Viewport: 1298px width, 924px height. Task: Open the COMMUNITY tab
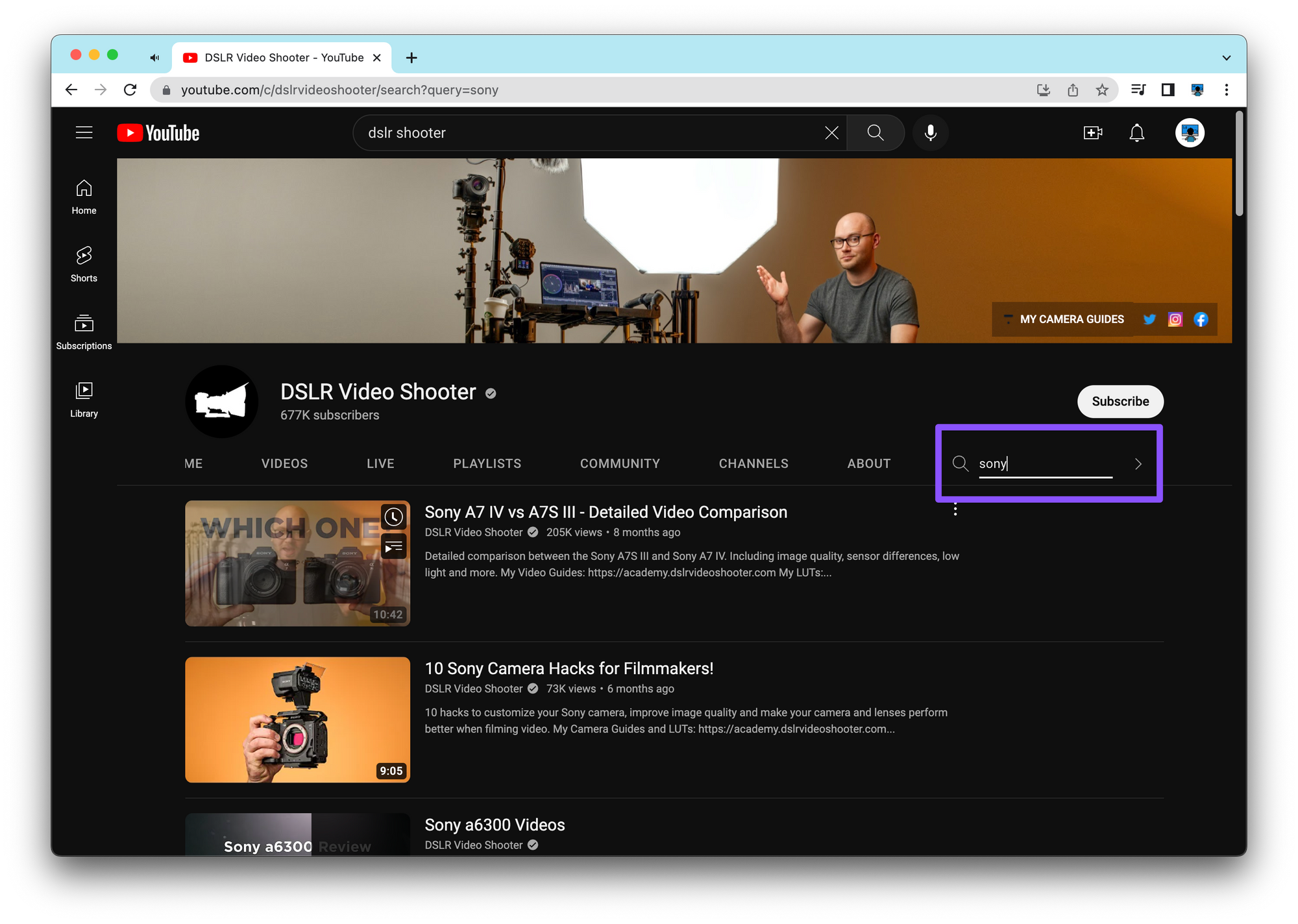pos(620,463)
